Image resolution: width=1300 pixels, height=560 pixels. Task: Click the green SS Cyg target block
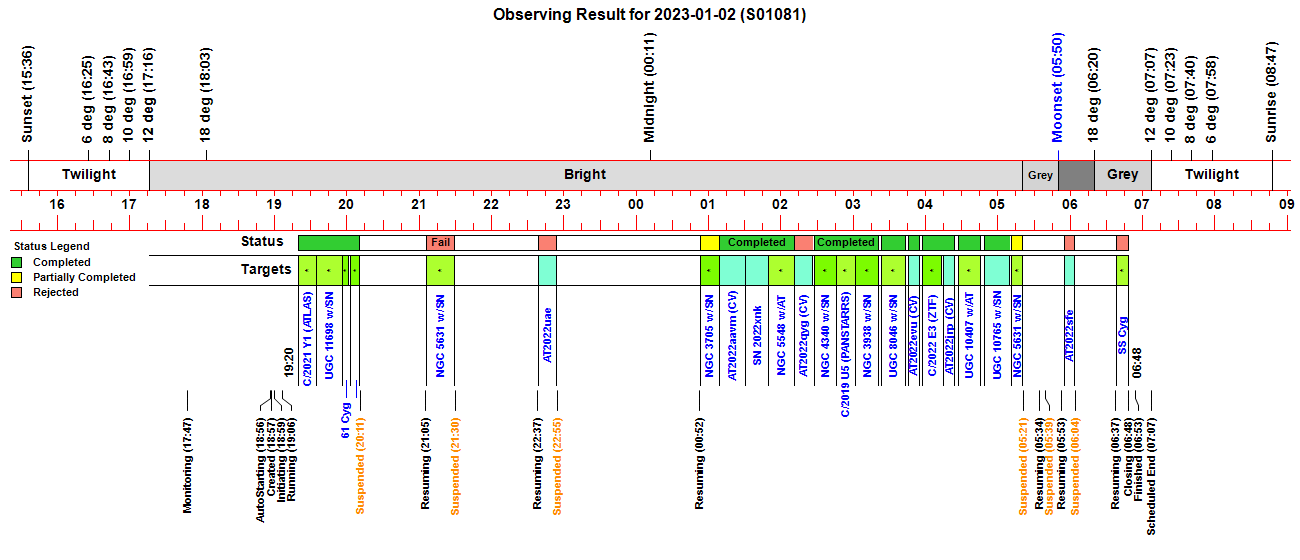(1123, 270)
